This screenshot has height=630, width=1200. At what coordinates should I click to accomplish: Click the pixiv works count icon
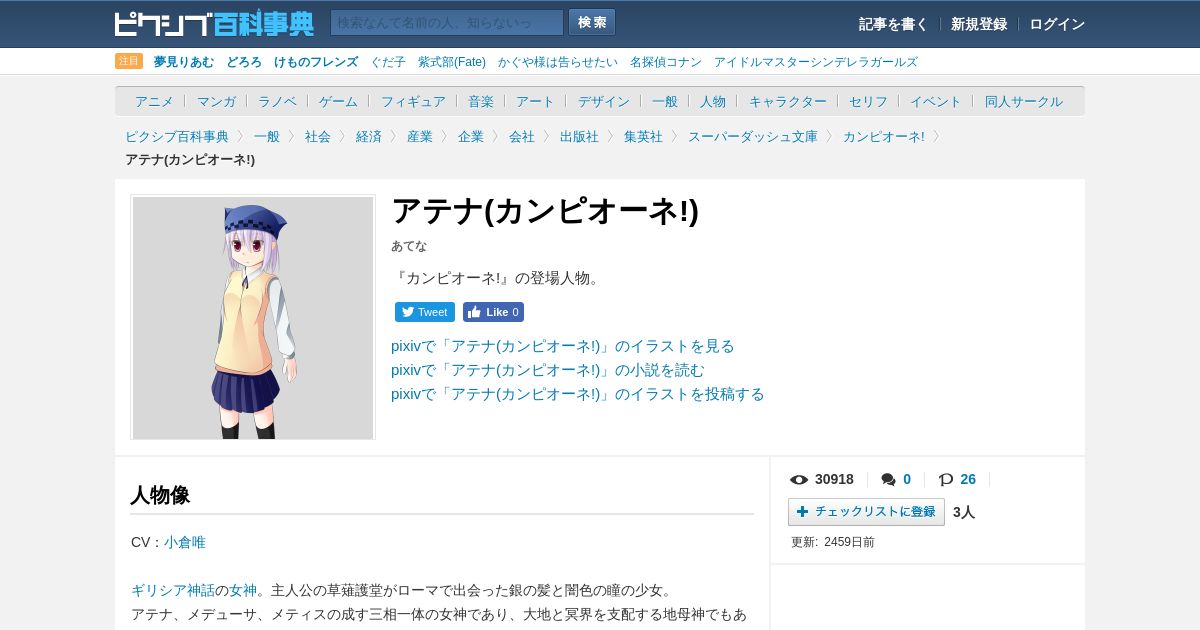click(x=946, y=480)
